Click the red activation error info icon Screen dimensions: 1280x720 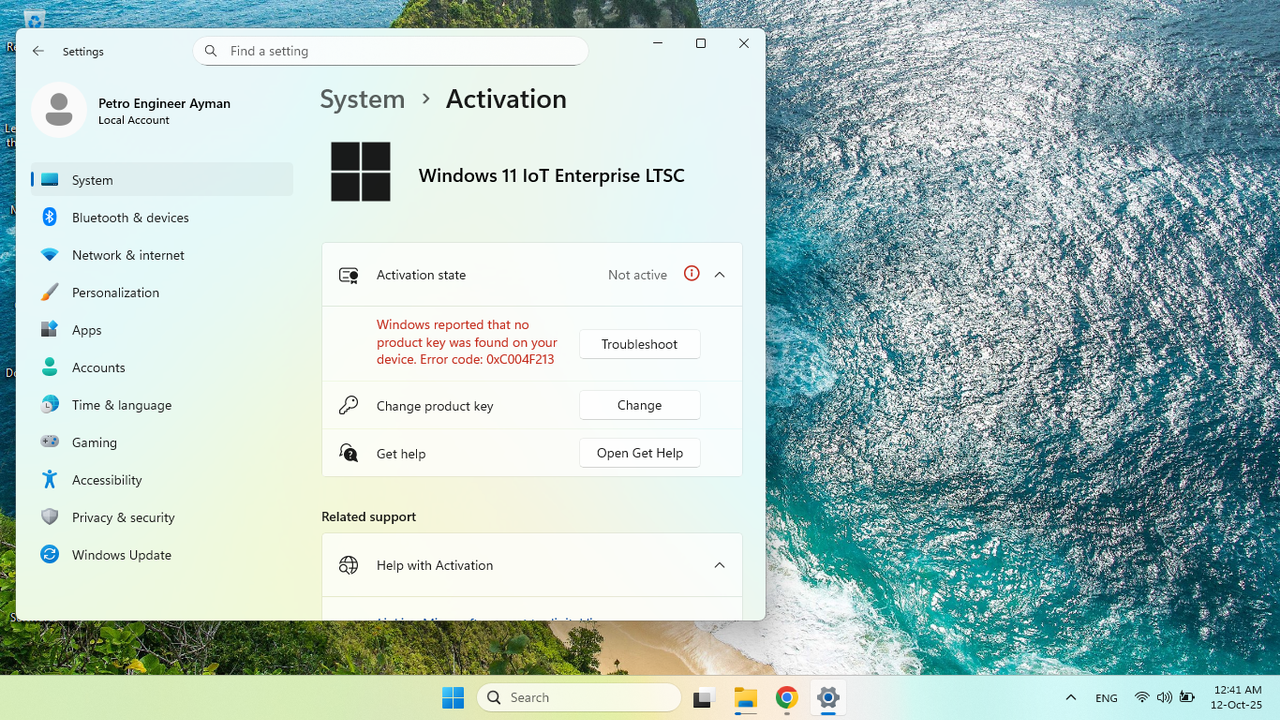(691, 274)
